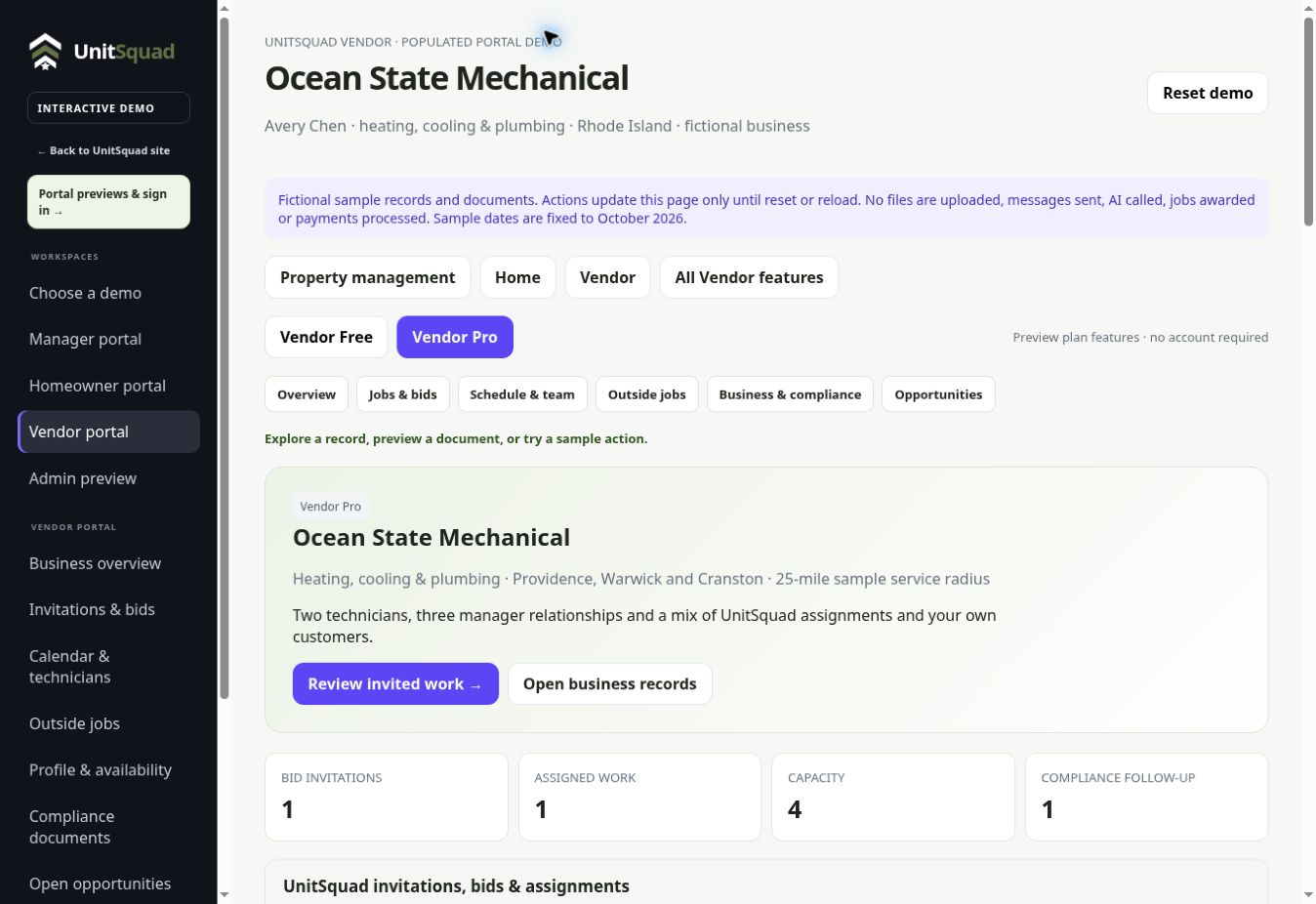Open the Business & compliance tab
This screenshot has width=1316, height=904.
click(x=790, y=394)
